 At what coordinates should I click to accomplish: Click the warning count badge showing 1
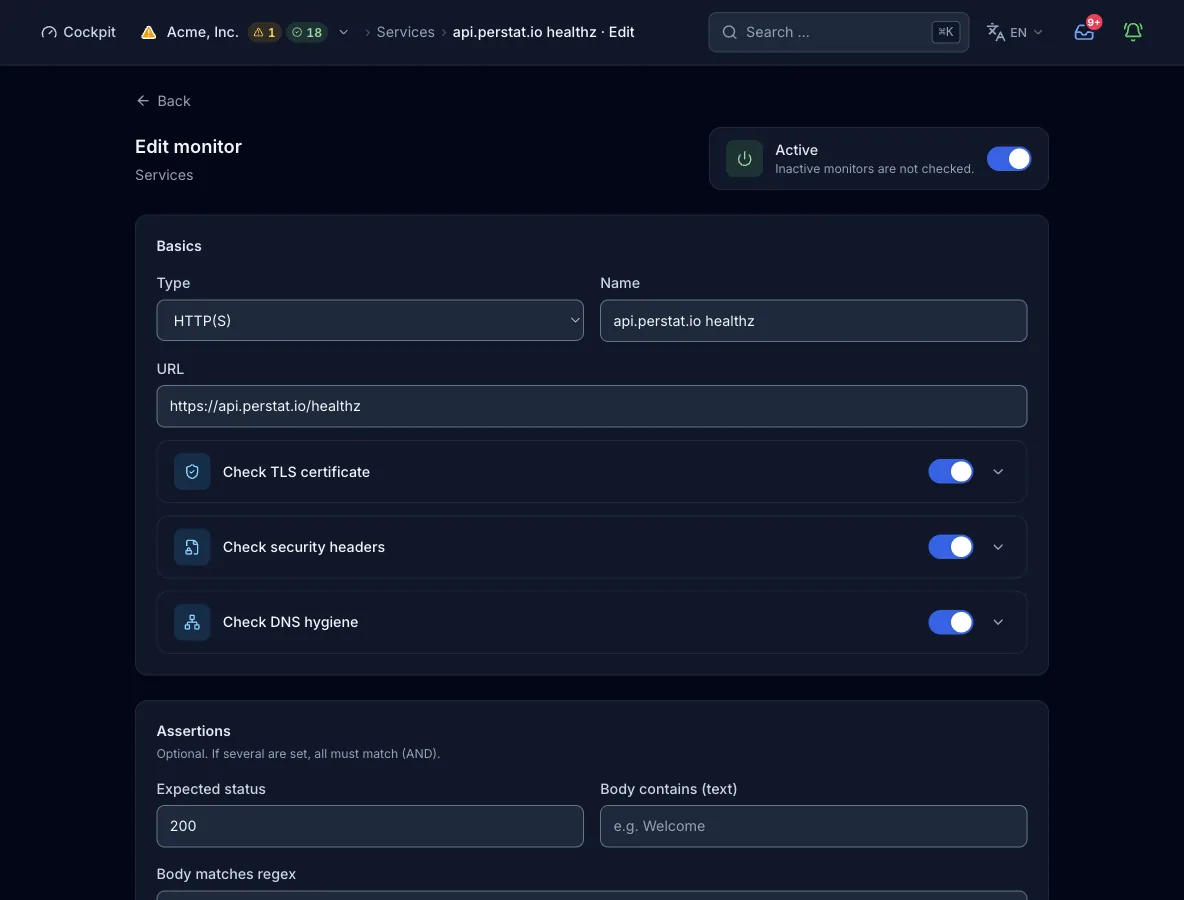point(264,32)
